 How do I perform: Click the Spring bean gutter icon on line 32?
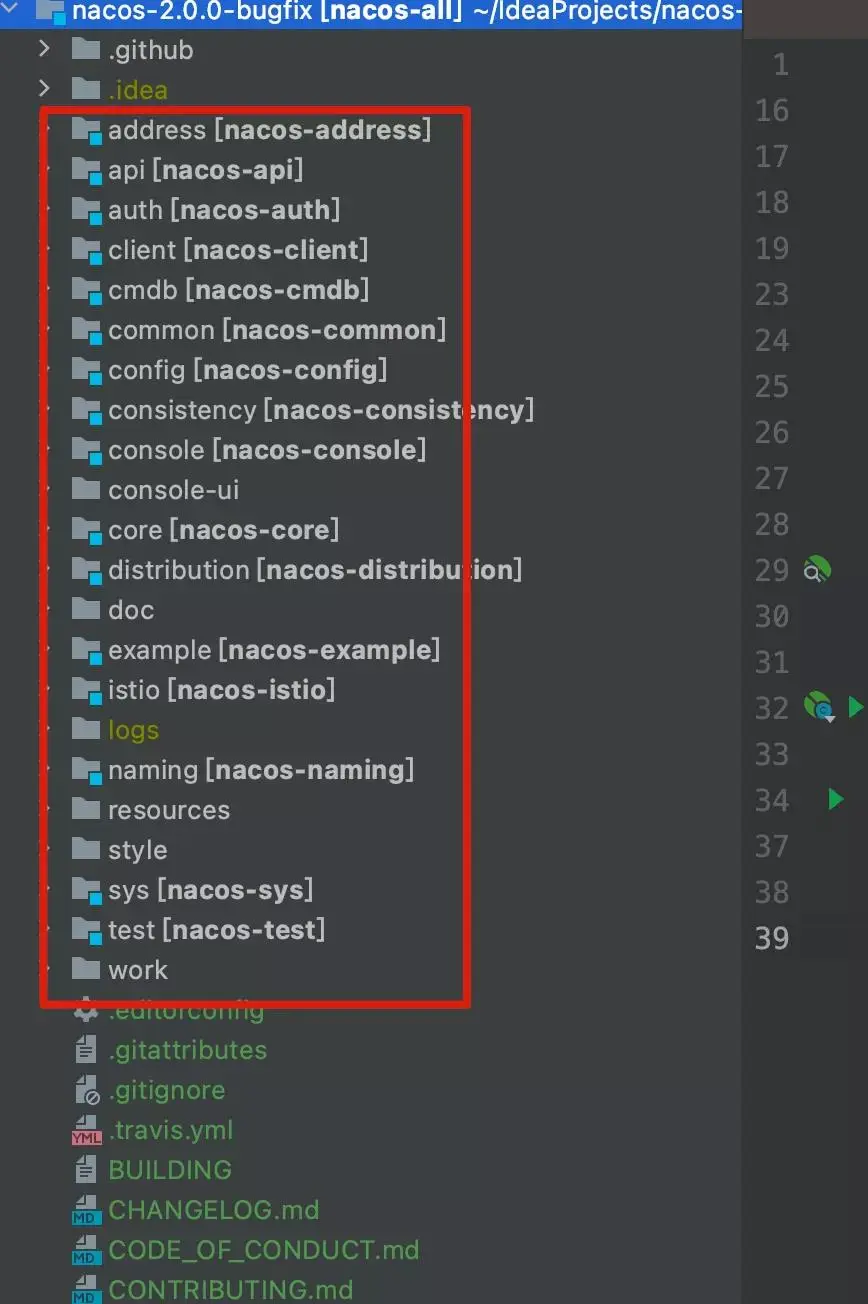[x=818, y=706]
